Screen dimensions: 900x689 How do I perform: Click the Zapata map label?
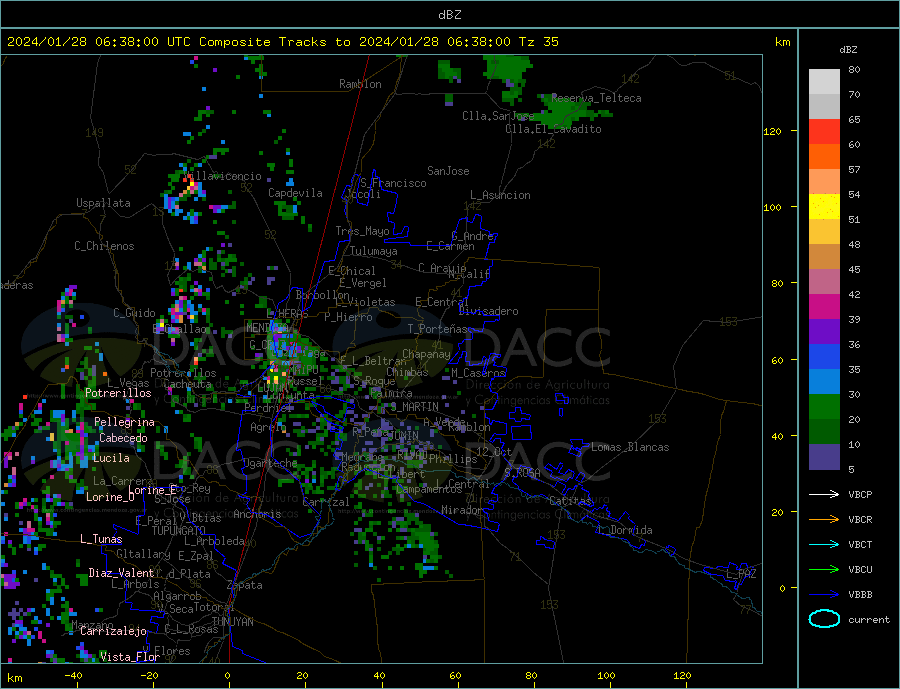pos(245,586)
